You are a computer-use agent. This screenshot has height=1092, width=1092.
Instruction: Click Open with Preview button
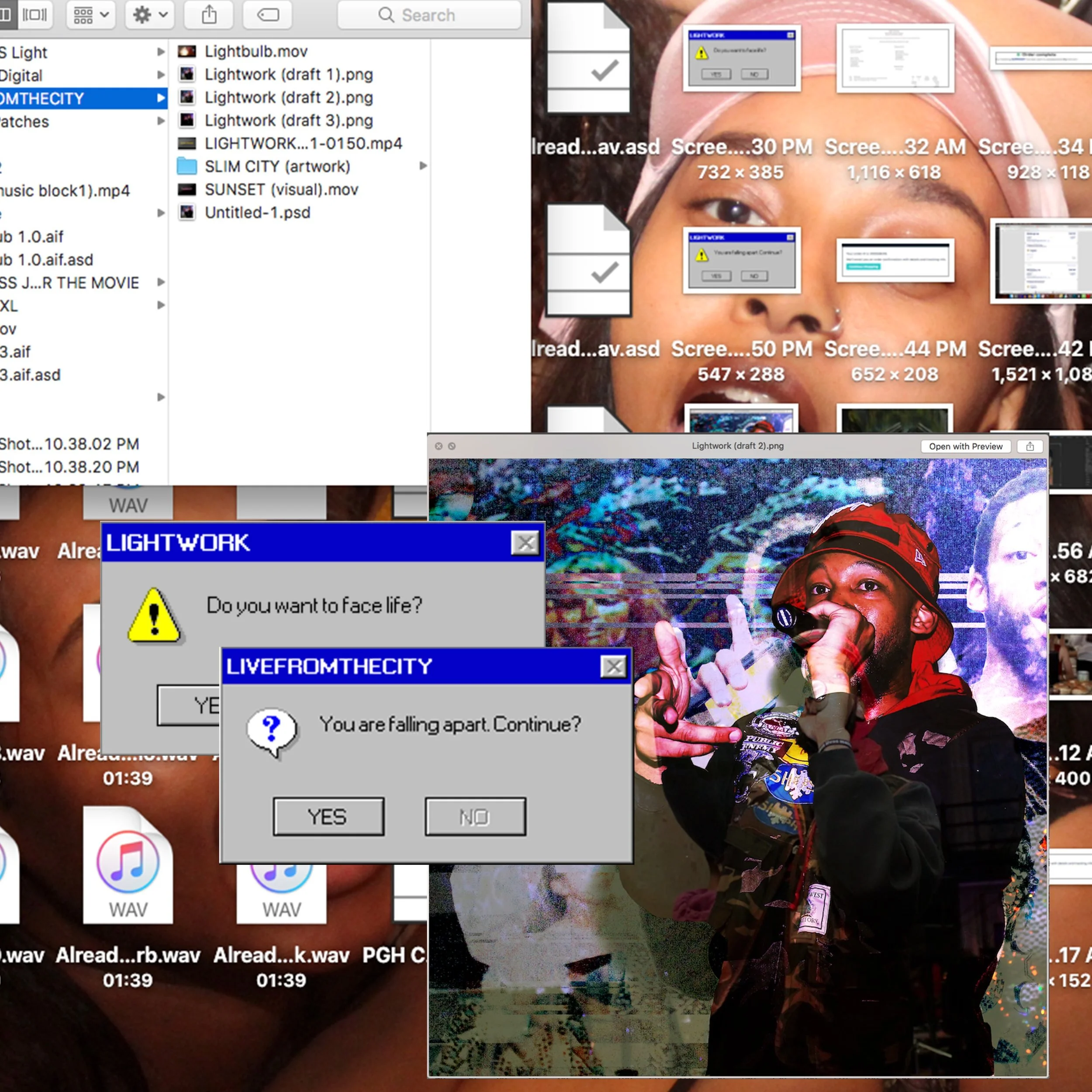coord(965,446)
